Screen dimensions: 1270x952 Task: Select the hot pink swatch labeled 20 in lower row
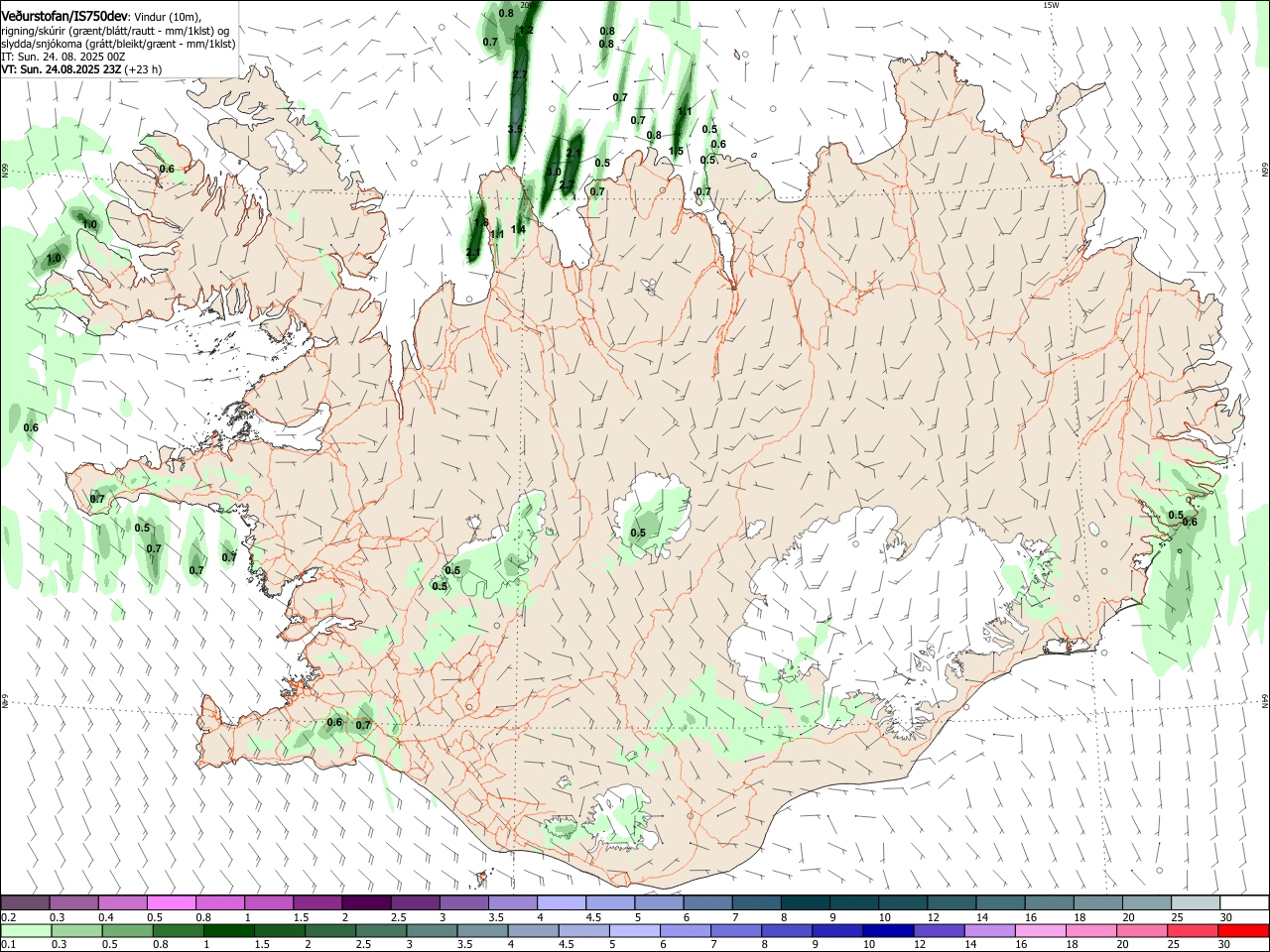click(1143, 930)
